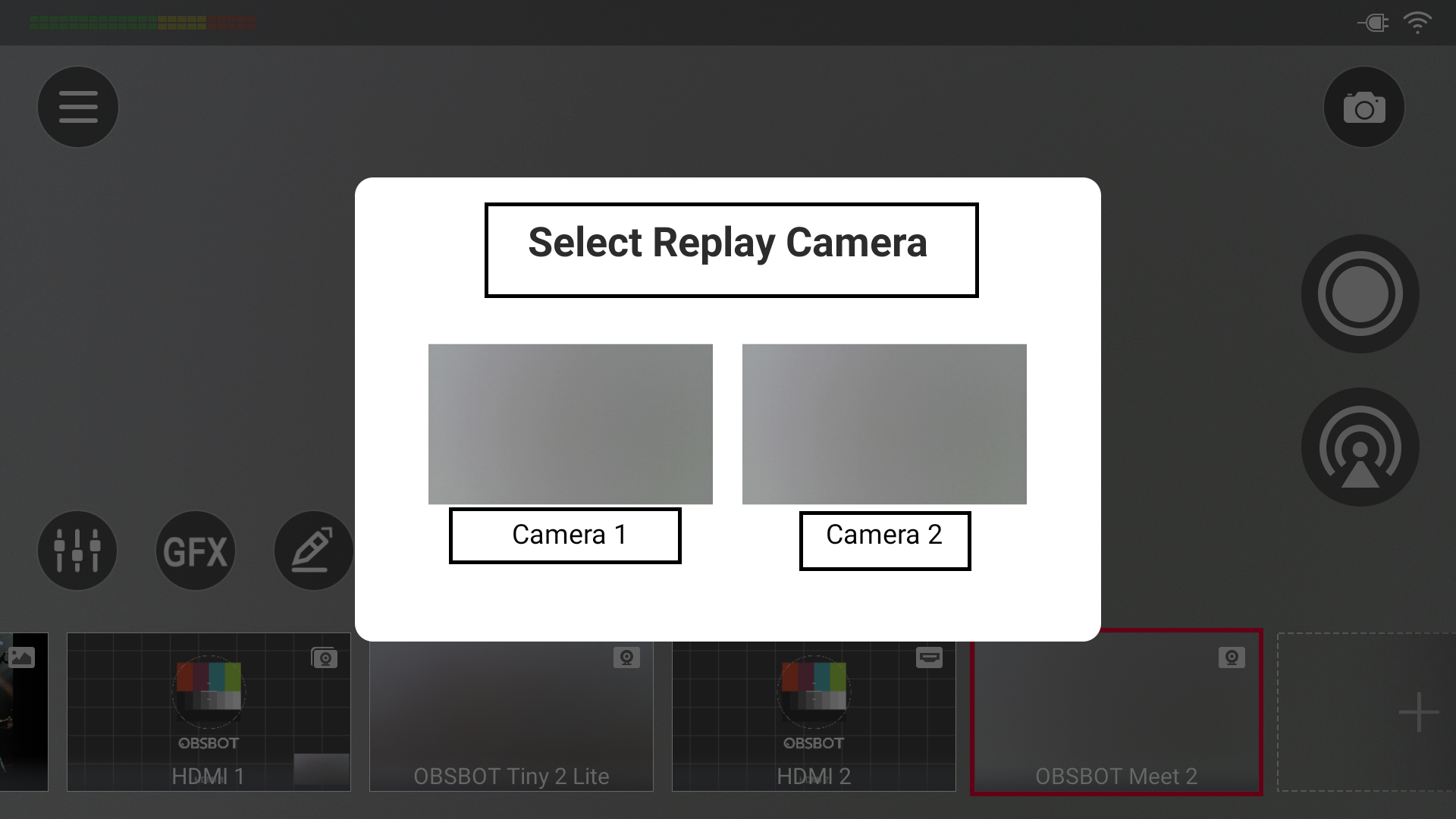Select OBSBOT Meet 2 camera source

click(x=1116, y=713)
